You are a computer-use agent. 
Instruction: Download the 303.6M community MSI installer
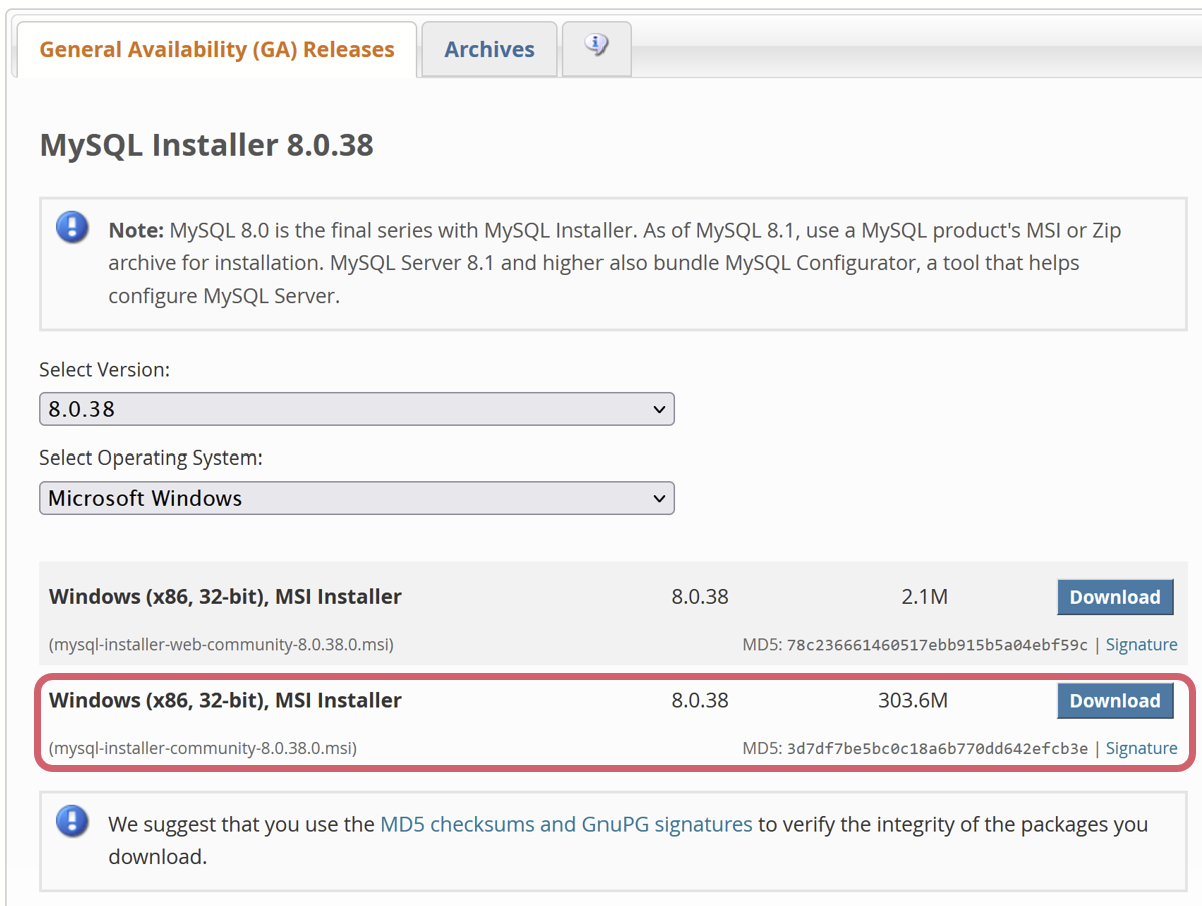coord(1115,701)
